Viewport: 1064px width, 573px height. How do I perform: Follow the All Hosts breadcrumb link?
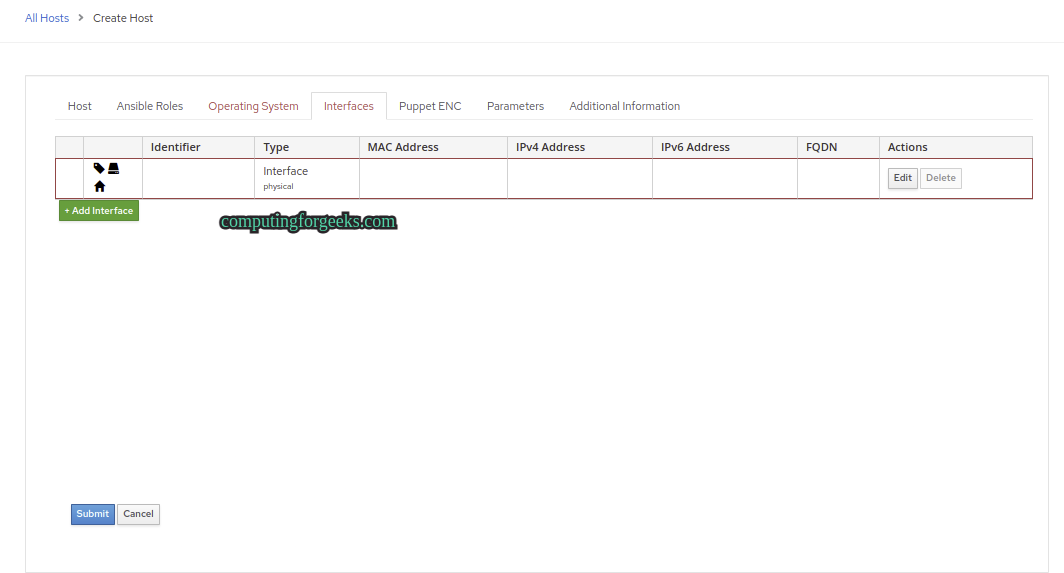(x=47, y=18)
